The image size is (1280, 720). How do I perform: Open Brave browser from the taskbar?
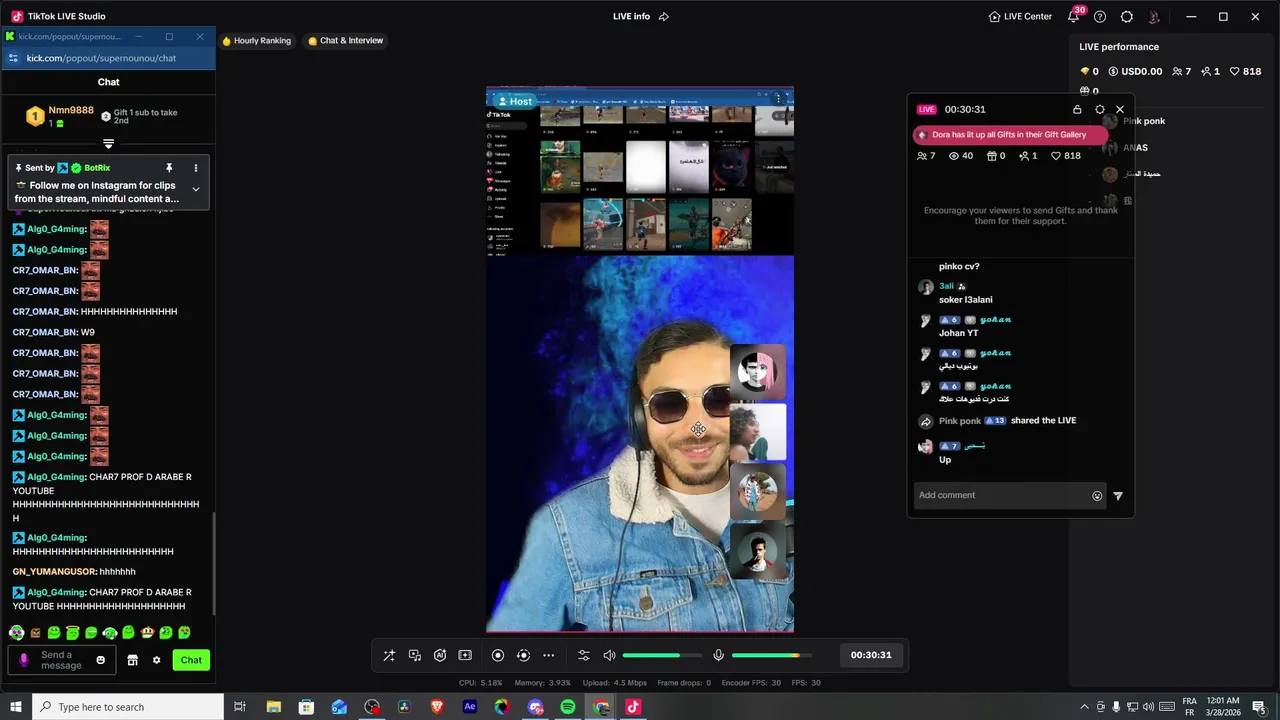click(437, 707)
